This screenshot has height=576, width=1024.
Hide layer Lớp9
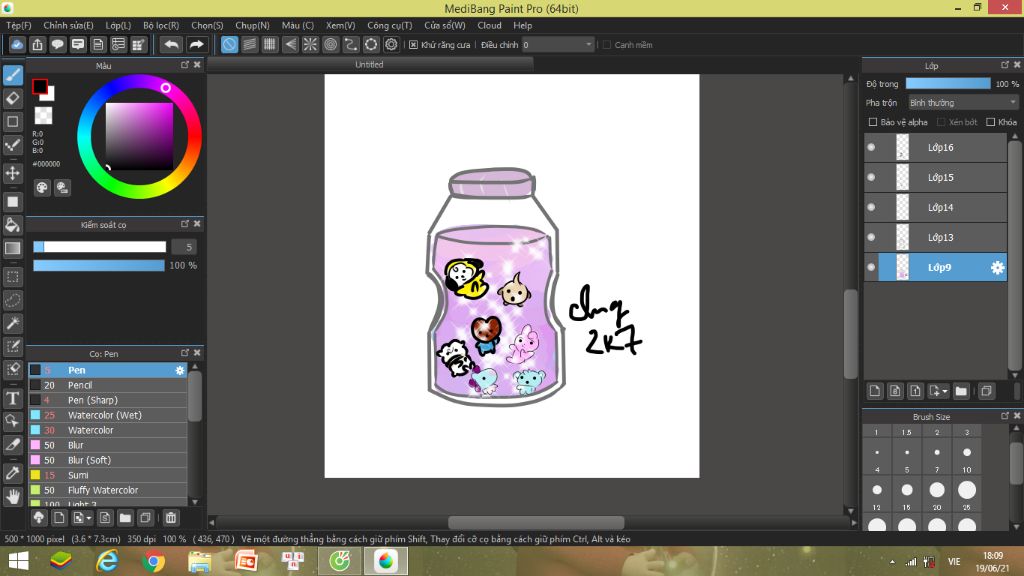click(871, 267)
